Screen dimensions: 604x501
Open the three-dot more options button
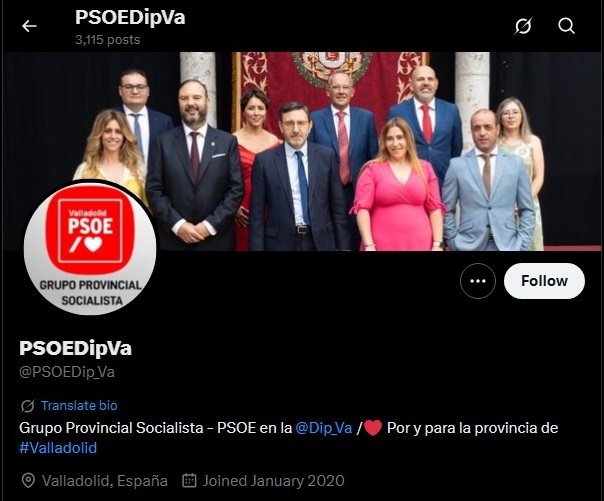(478, 281)
